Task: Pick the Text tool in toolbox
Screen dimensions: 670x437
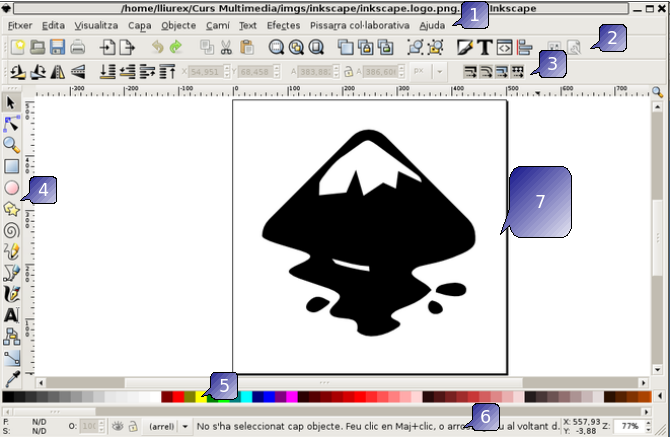Action: [x=12, y=315]
